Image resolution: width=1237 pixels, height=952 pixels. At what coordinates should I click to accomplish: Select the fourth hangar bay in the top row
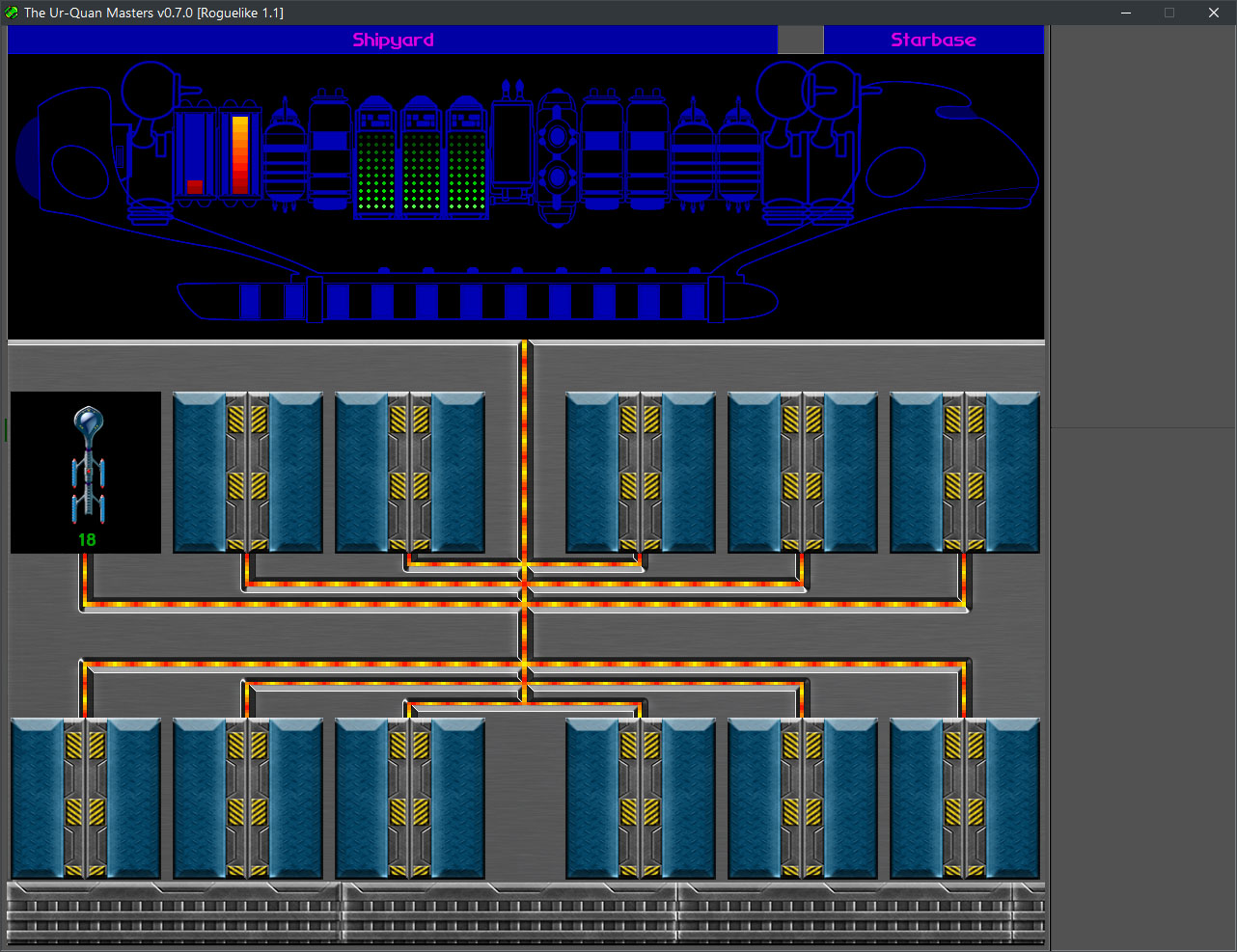(x=641, y=472)
